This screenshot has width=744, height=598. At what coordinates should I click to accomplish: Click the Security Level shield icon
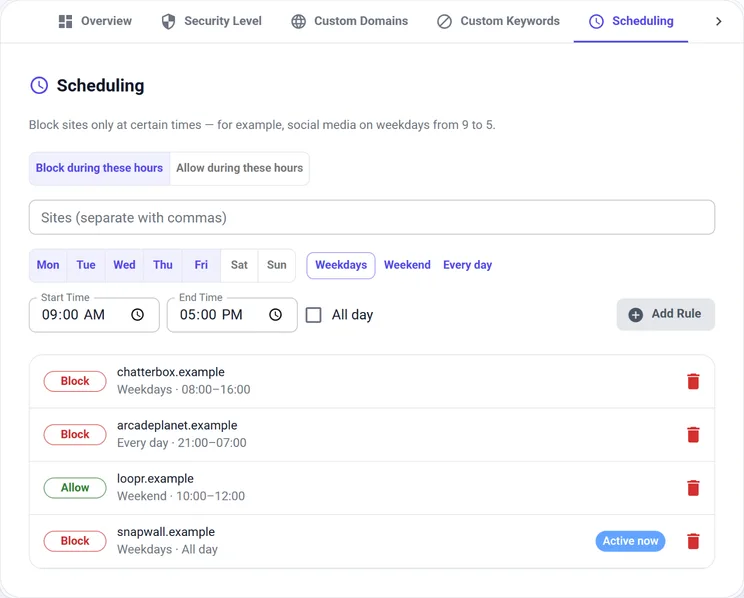point(168,21)
